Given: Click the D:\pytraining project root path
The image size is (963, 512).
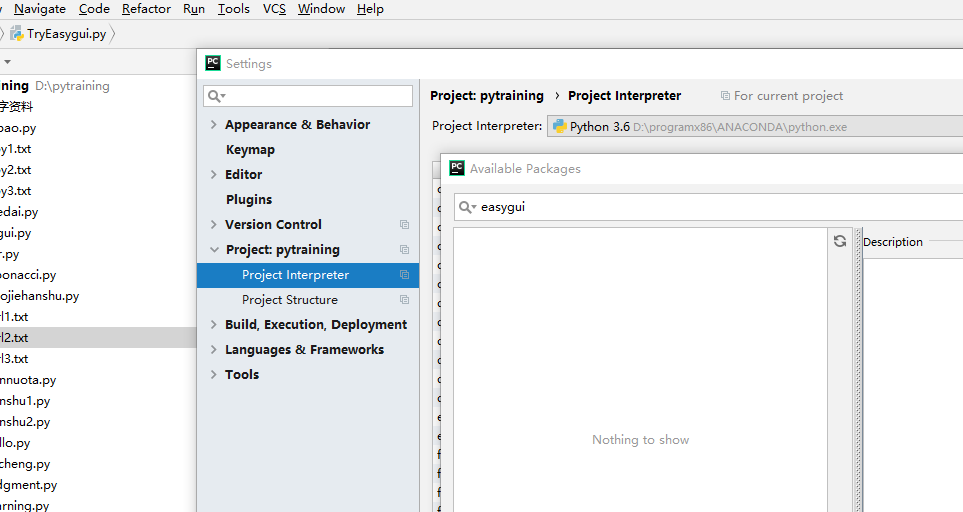Looking at the screenshot, I should (x=72, y=86).
